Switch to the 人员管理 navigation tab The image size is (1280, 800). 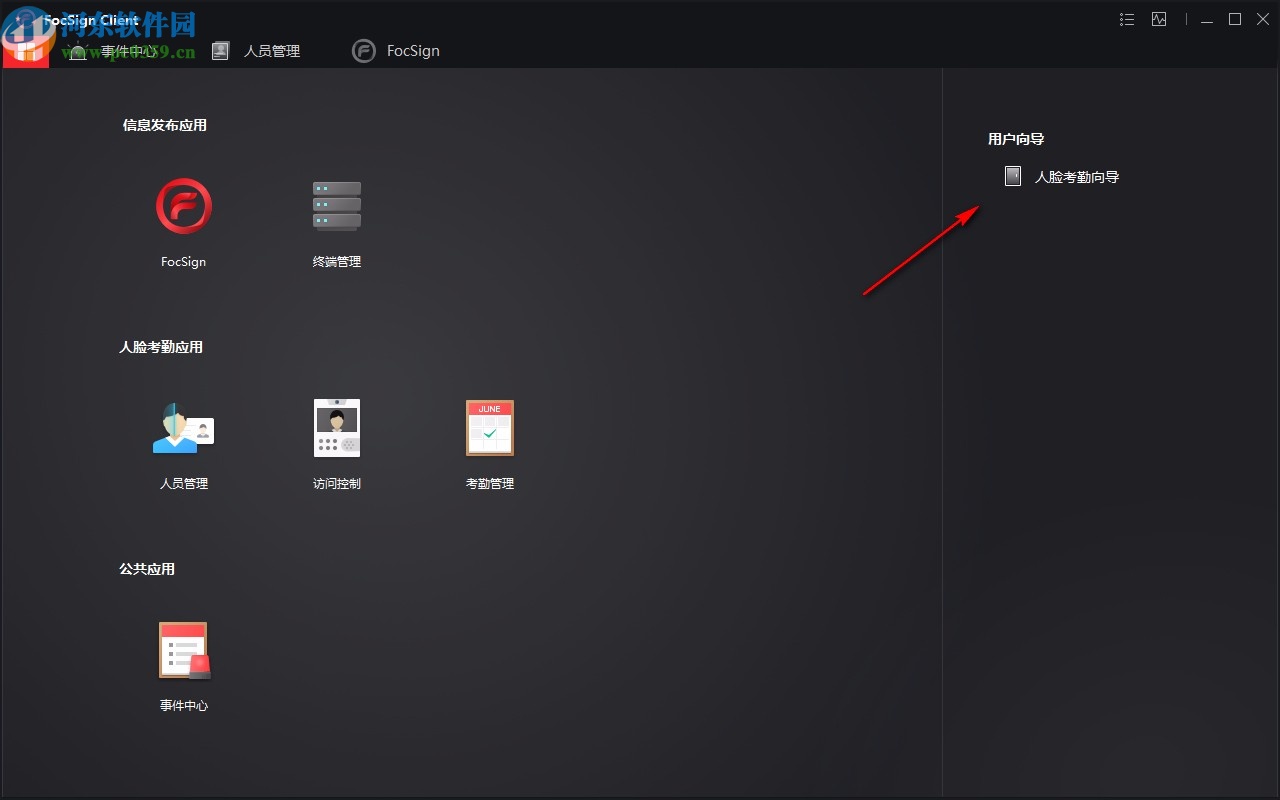click(x=271, y=50)
